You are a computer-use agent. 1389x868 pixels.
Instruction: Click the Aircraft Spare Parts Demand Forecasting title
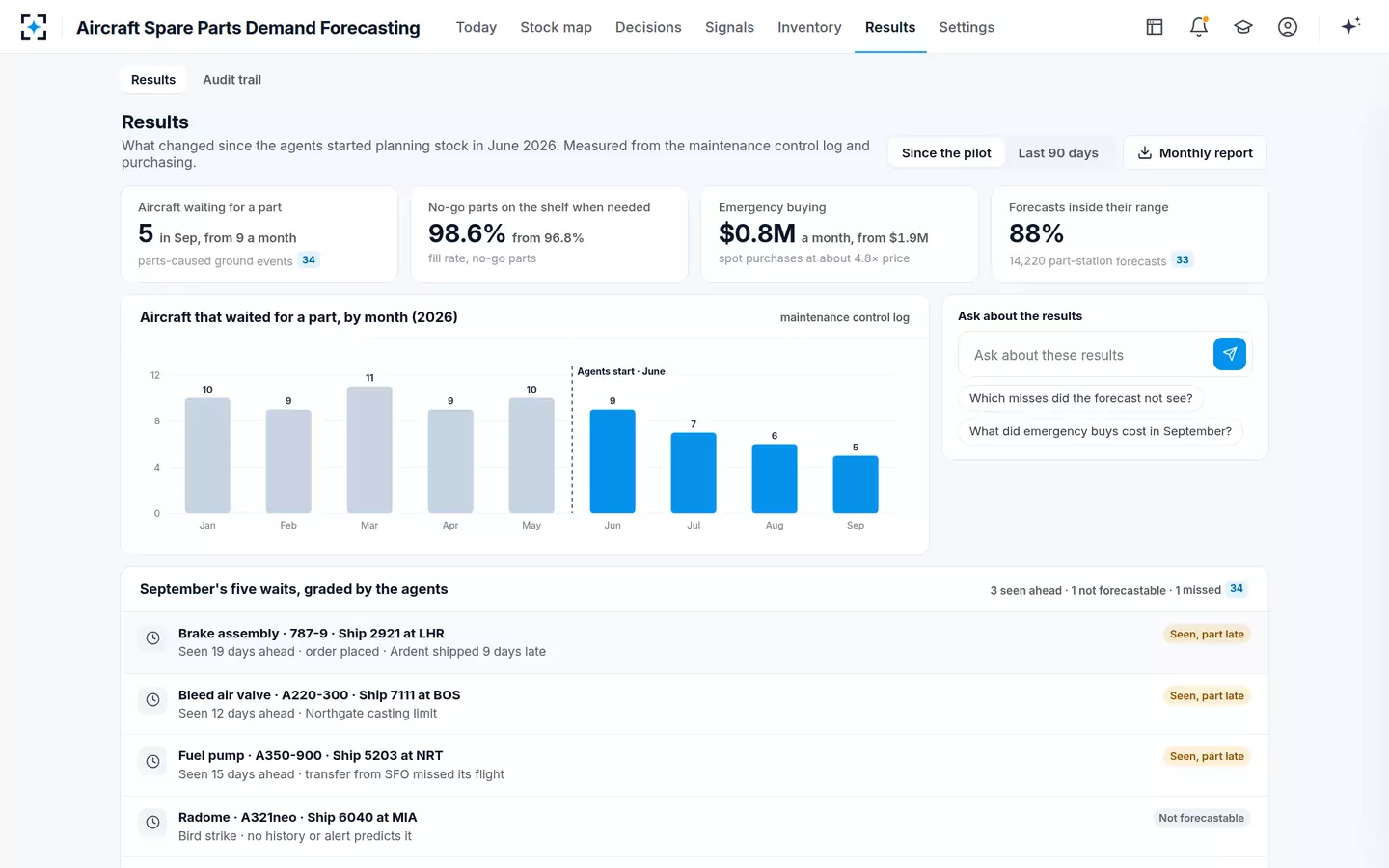[248, 27]
